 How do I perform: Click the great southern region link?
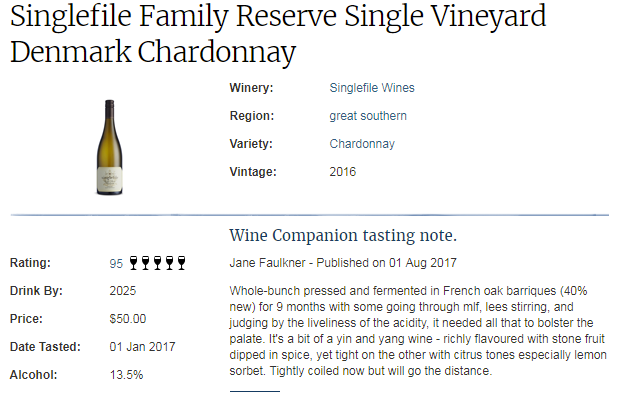click(368, 116)
